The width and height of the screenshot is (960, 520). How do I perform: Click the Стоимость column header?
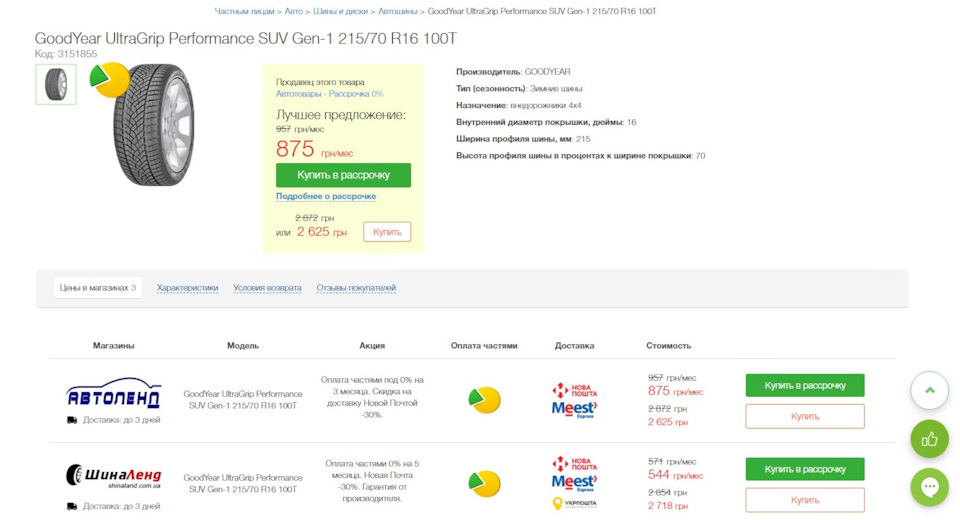coord(669,345)
